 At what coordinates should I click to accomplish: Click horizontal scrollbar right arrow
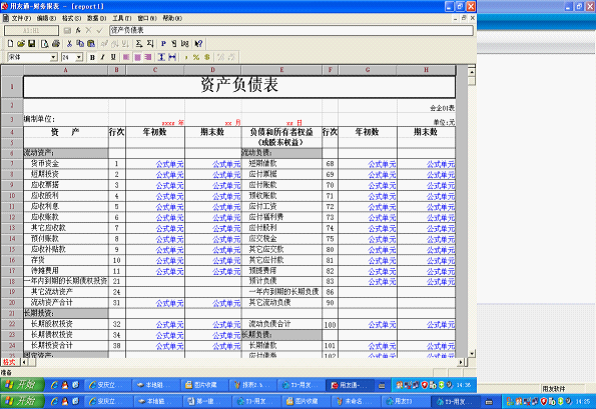click(461, 362)
